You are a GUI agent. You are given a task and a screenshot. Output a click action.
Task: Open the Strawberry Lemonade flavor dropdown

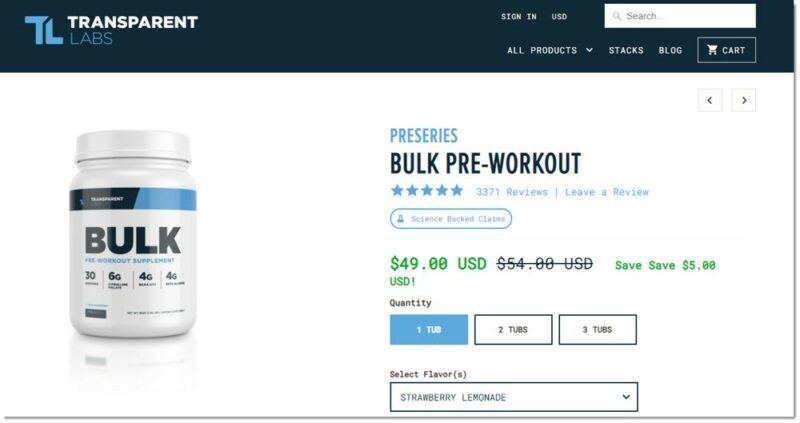click(x=514, y=397)
